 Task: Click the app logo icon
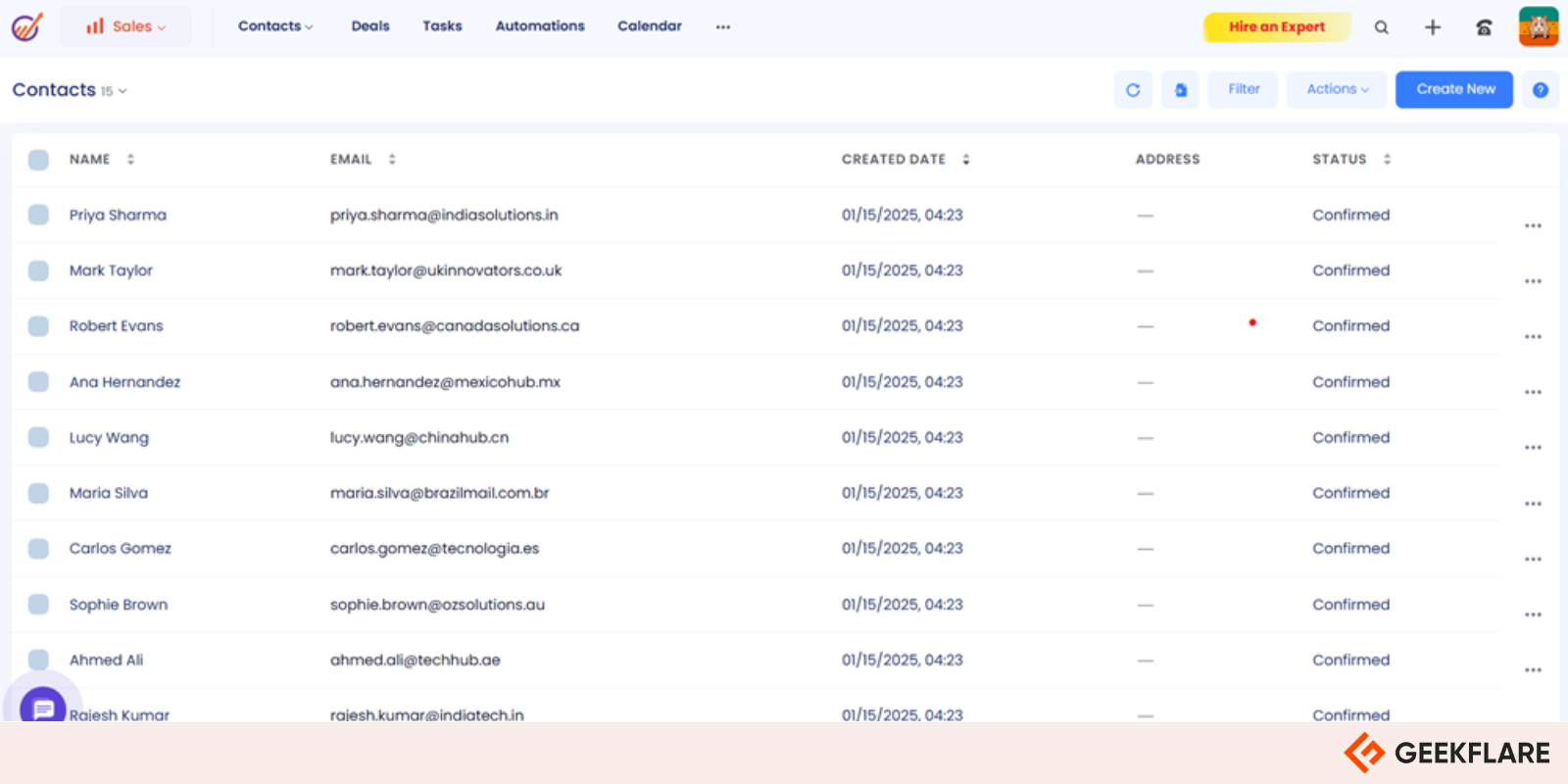(26, 26)
